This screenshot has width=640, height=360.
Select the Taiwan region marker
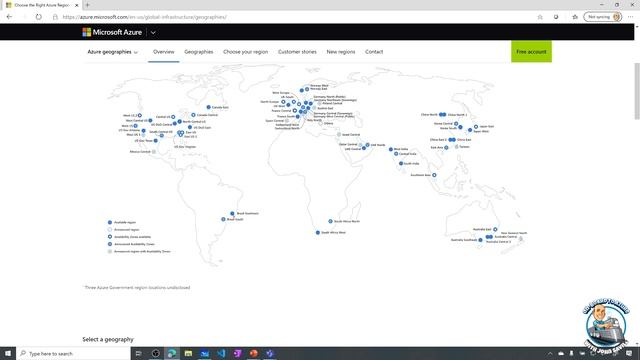[457, 147]
